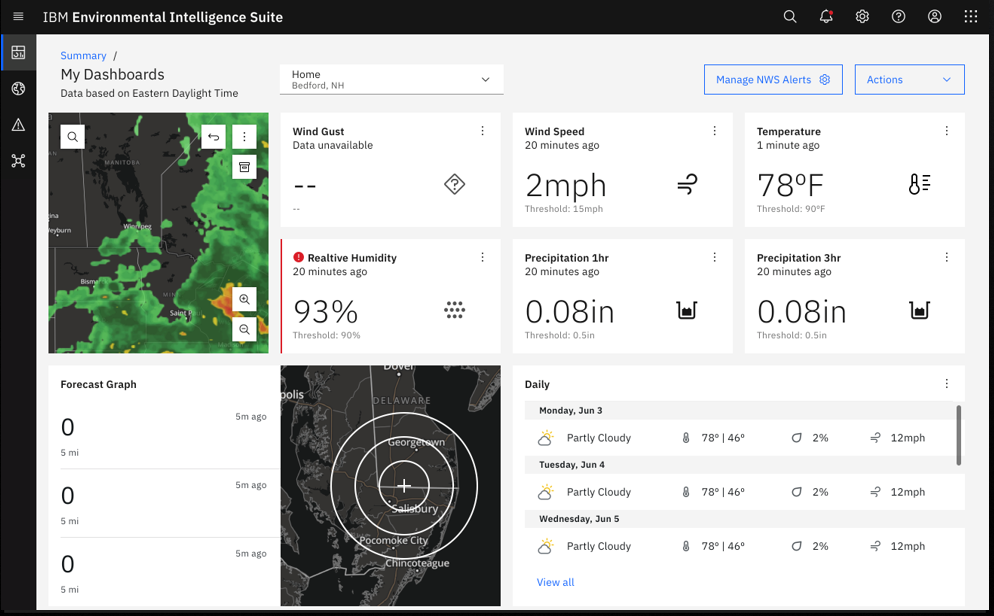Viewport: 994px width, 616px height.
Task: Select the dashboard calendar icon in sidebar
Action: (18, 52)
